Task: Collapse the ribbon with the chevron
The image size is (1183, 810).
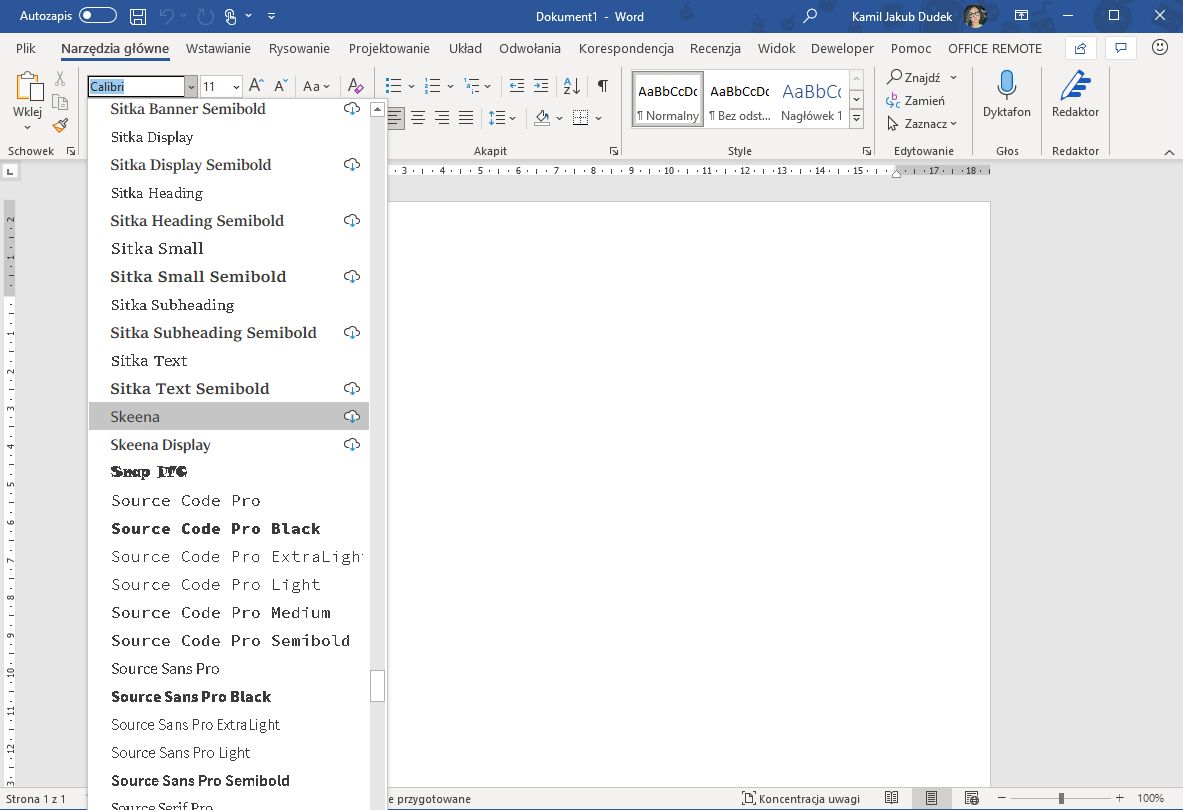Action: click(1169, 152)
